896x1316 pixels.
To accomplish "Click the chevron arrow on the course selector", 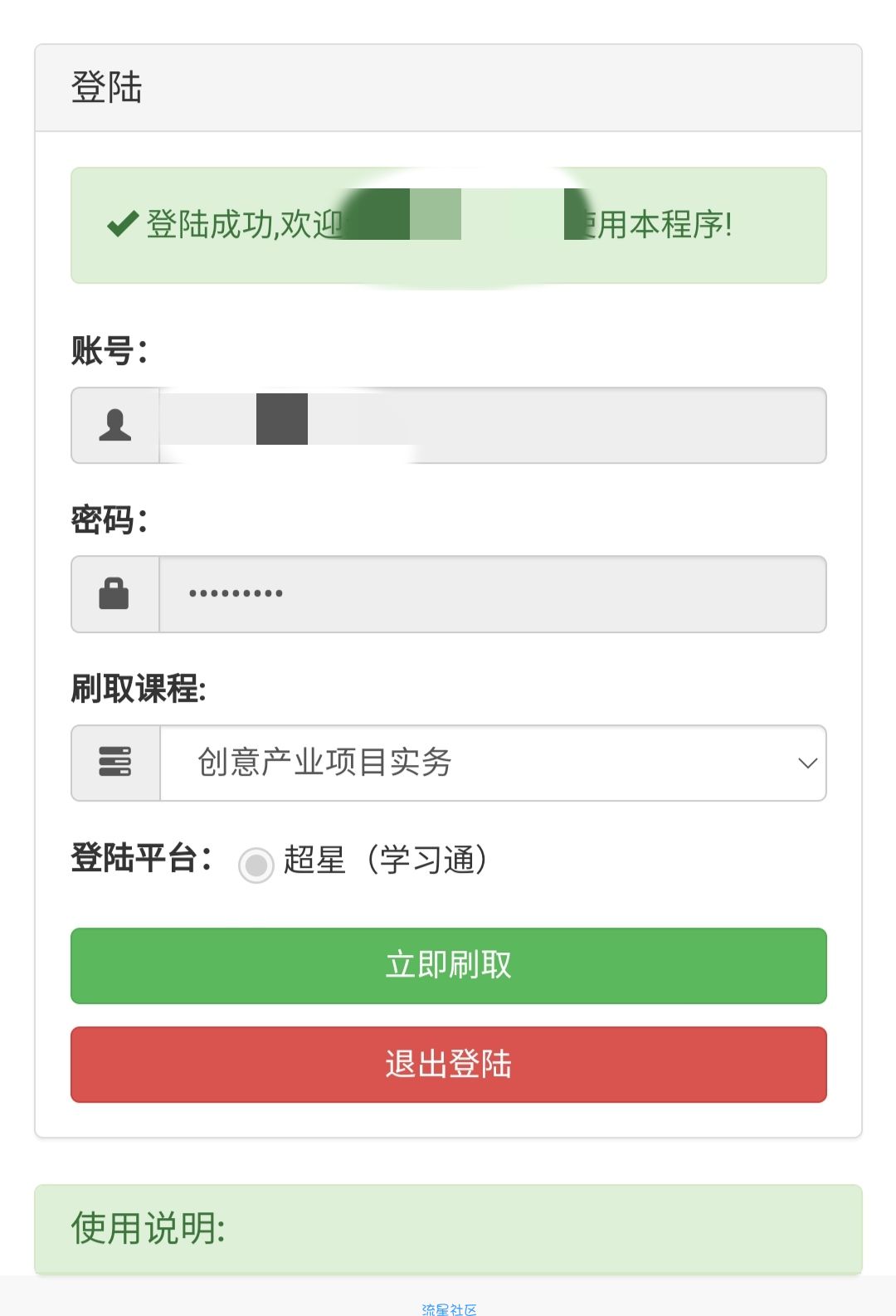I will tap(807, 763).
